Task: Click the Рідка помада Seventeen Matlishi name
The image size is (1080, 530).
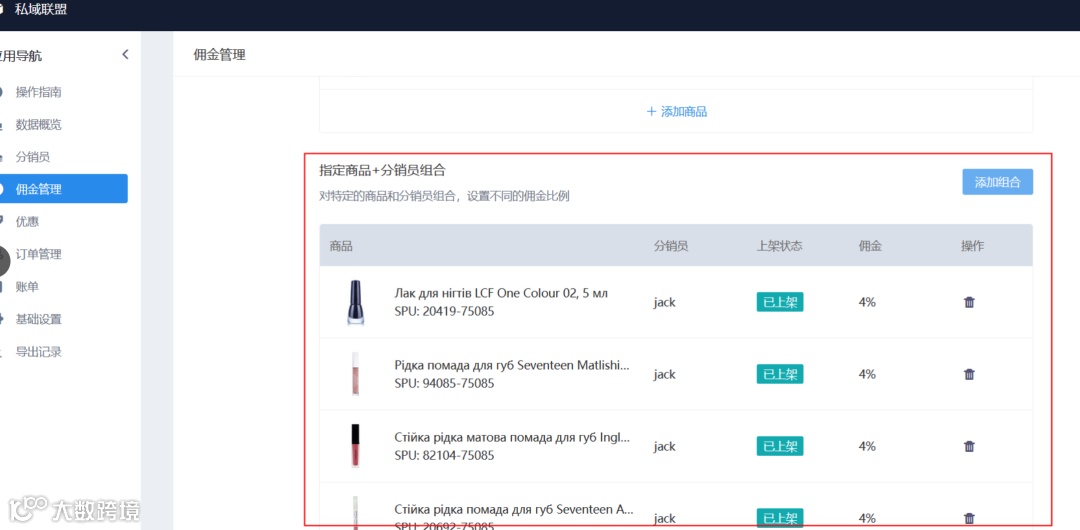Action: click(512, 365)
